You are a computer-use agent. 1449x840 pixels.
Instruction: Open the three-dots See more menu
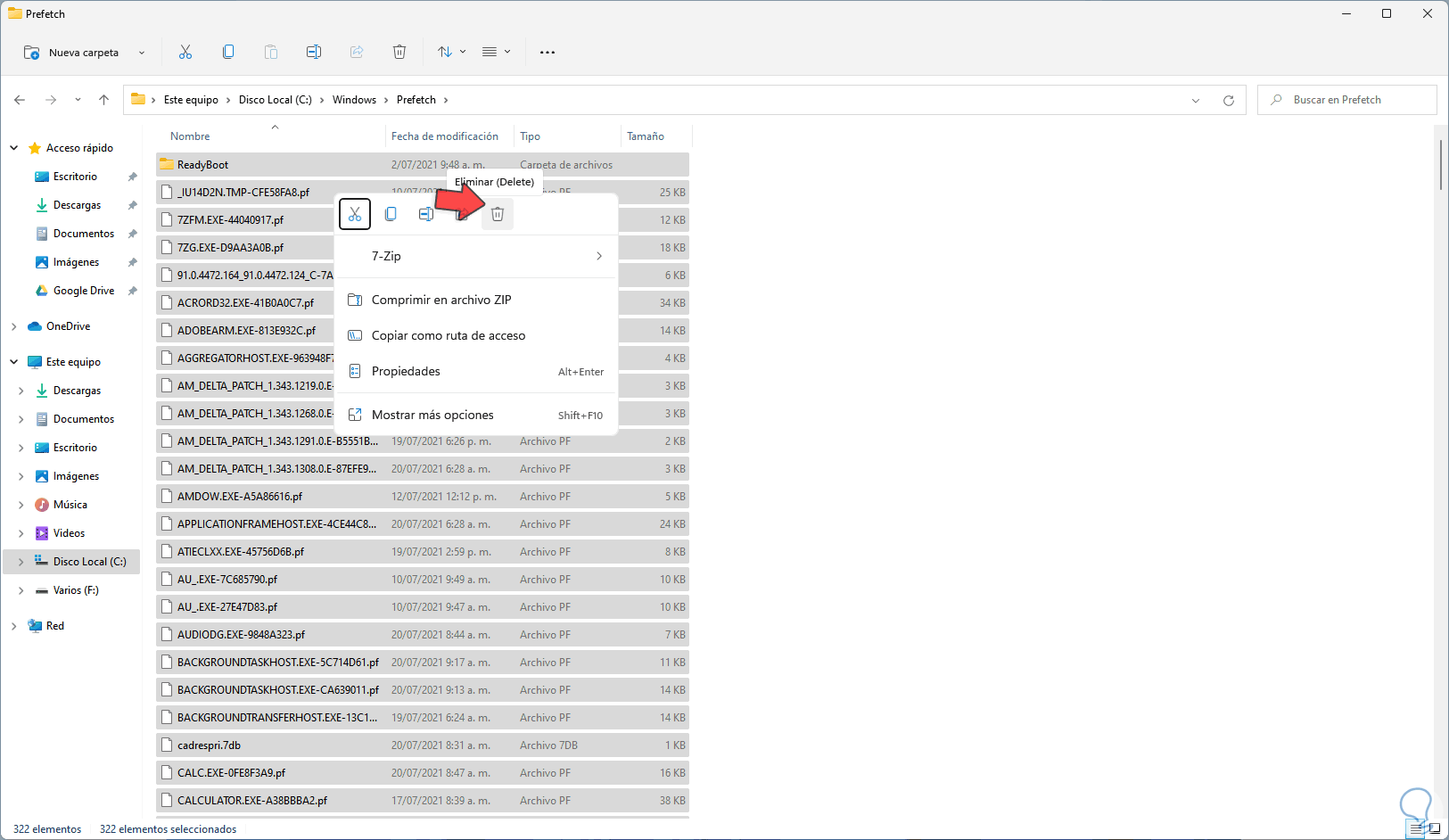(547, 52)
